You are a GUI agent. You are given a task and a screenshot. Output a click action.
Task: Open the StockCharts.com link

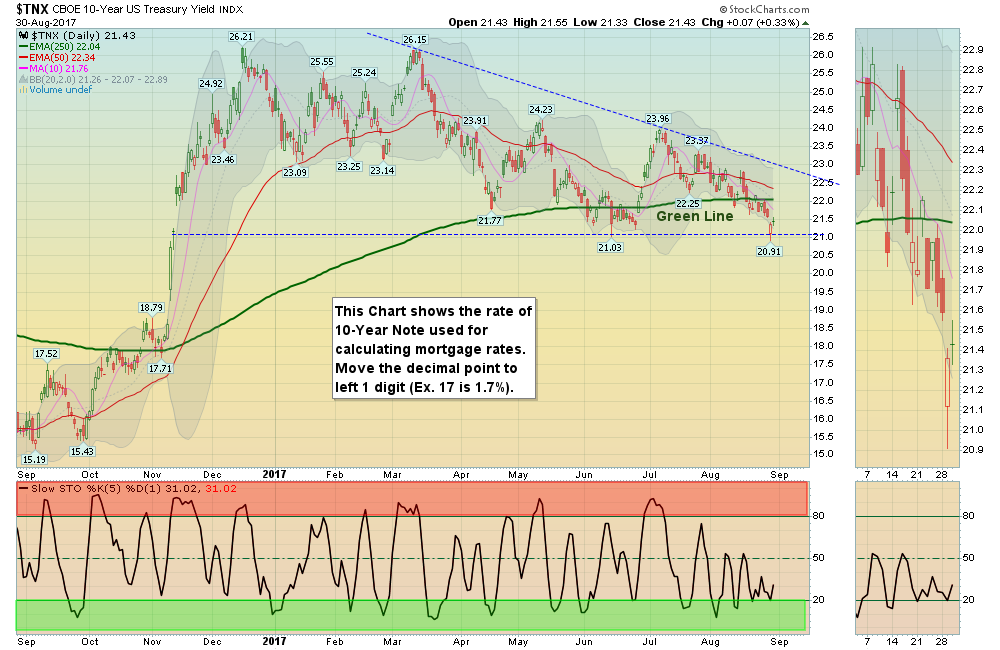coord(764,10)
